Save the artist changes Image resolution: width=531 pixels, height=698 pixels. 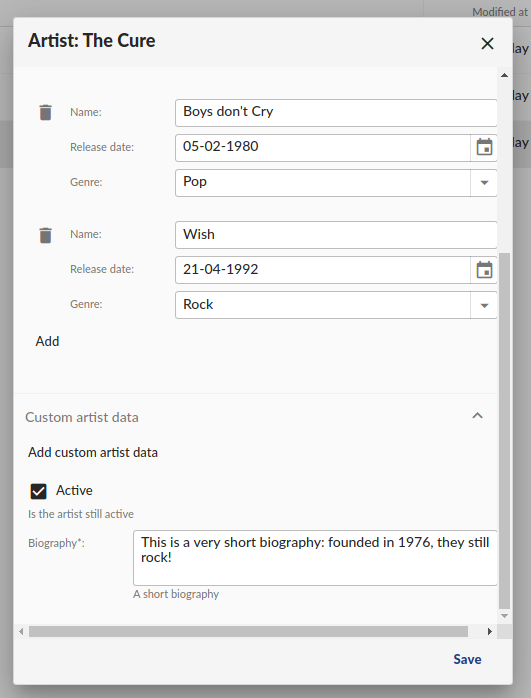[467, 659]
